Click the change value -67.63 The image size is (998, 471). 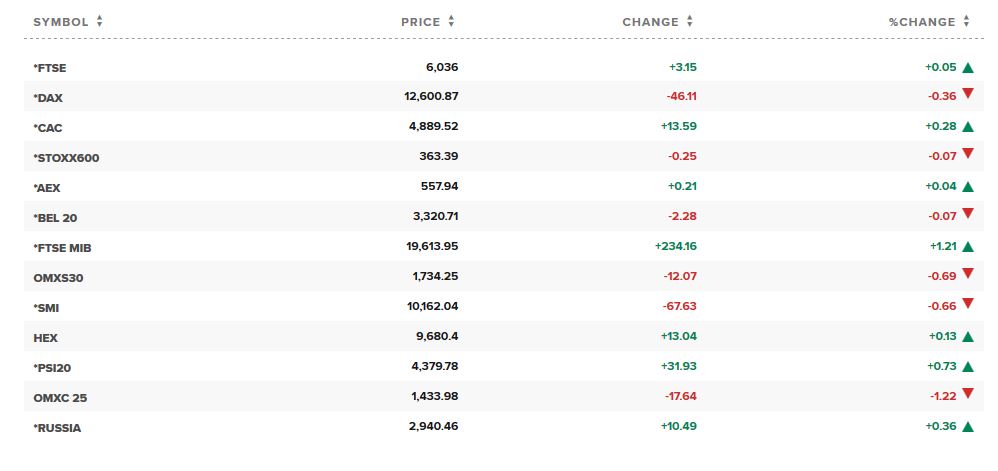(x=680, y=306)
